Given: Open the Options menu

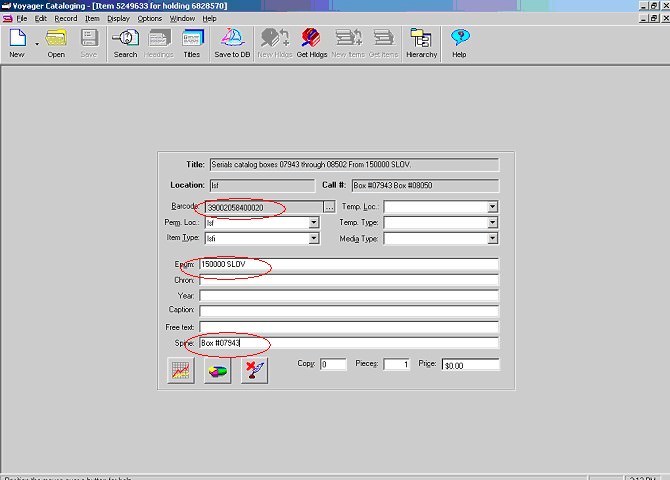Looking at the screenshot, I should point(149,18).
